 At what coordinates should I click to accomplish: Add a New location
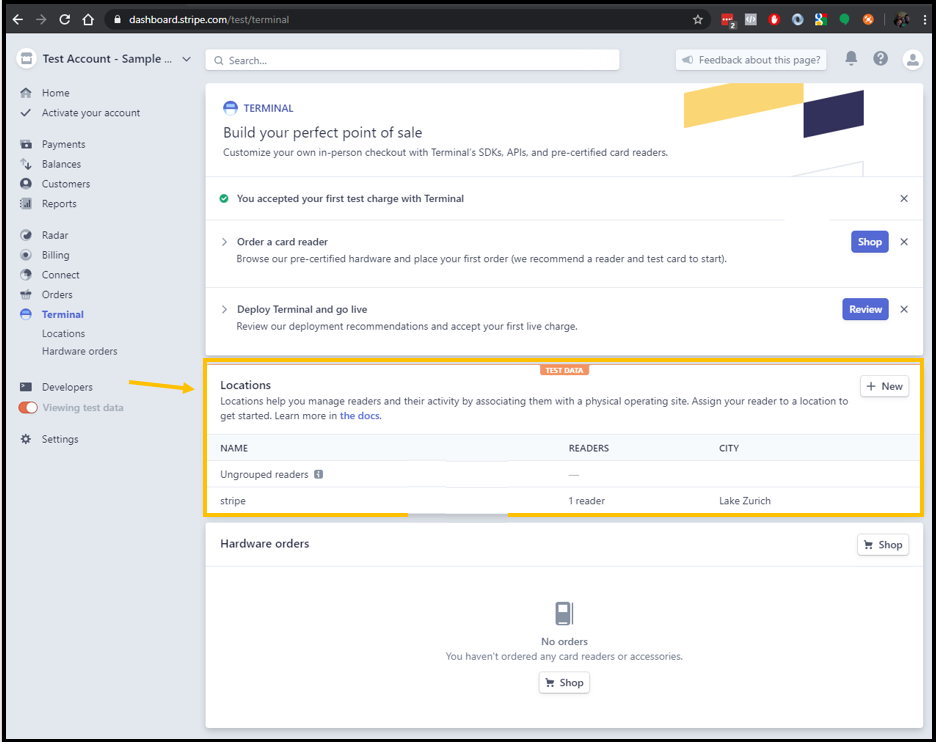pyautogui.click(x=885, y=386)
